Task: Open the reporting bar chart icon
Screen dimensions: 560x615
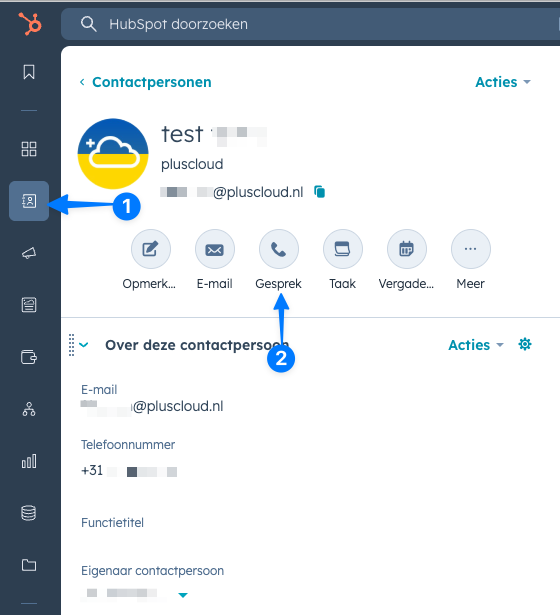Action: coord(29,461)
